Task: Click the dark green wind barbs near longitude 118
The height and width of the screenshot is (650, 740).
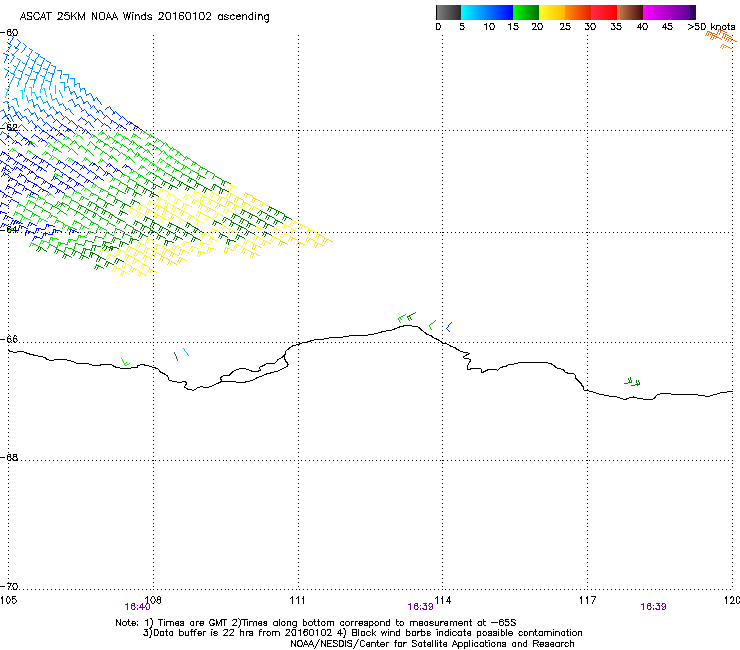Action: point(632,381)
